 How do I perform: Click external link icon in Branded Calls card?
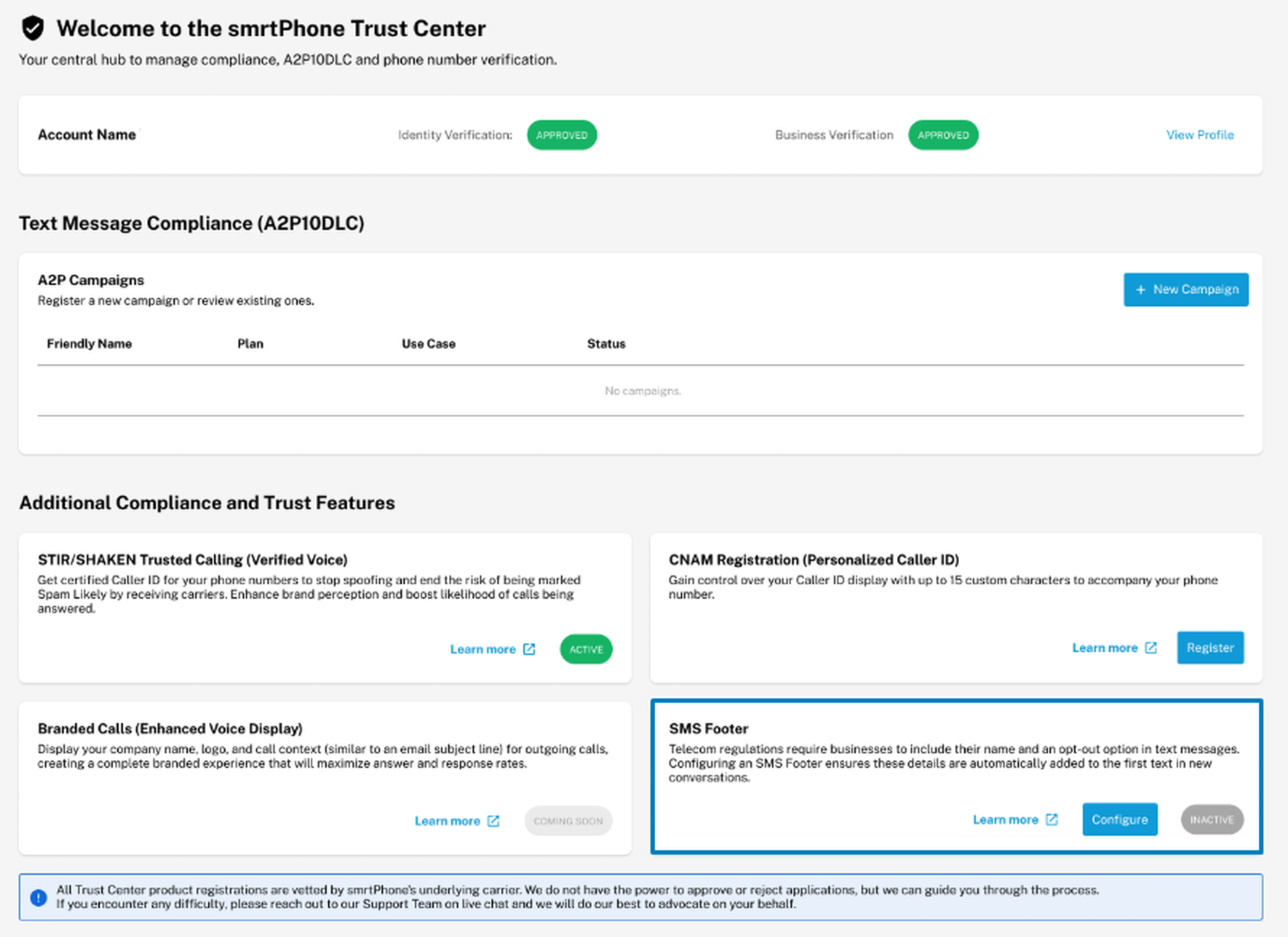pyautogui.click(x=494, y=821)
